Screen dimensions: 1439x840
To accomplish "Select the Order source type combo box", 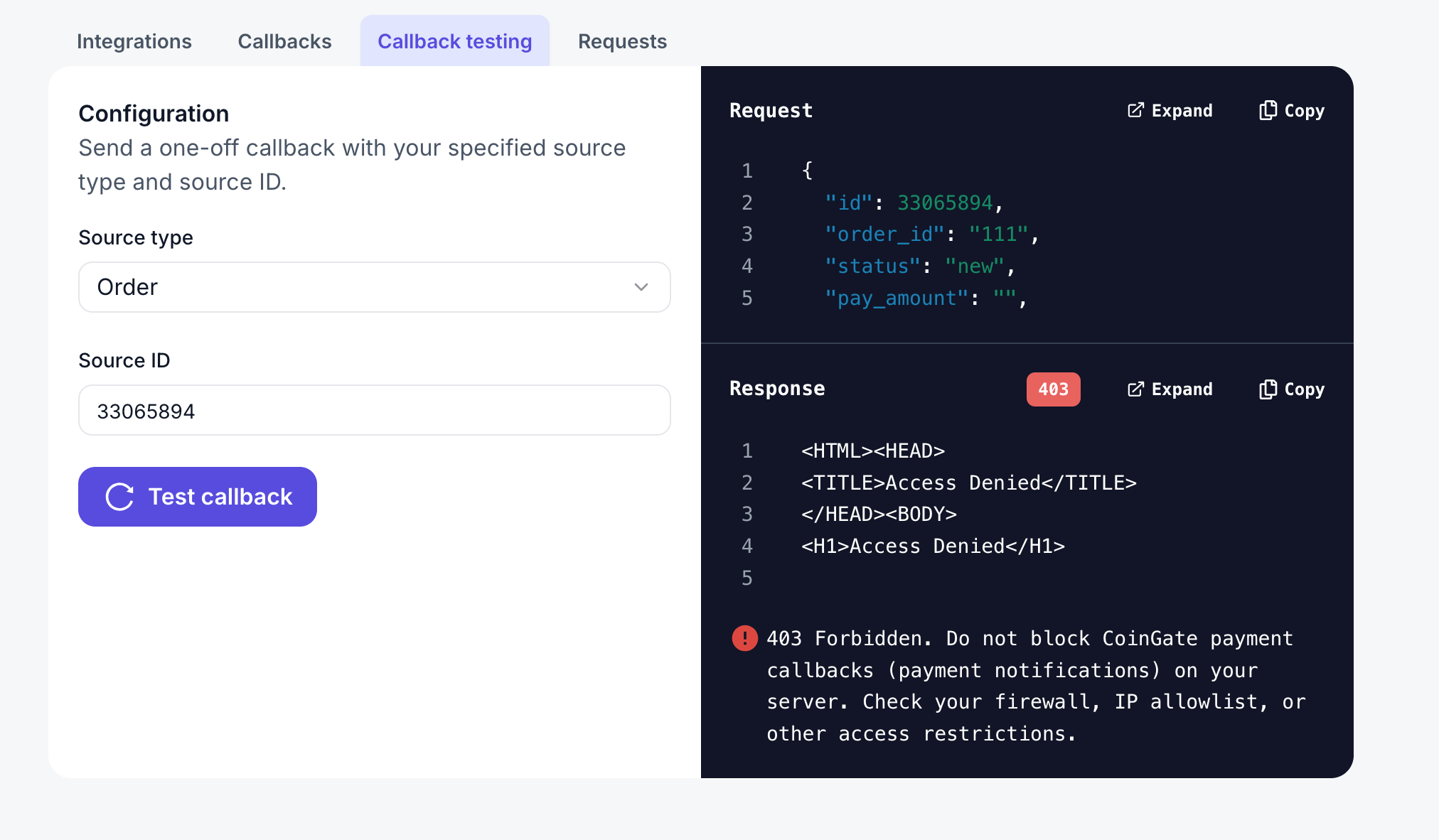I will click(x=355, y=287).
